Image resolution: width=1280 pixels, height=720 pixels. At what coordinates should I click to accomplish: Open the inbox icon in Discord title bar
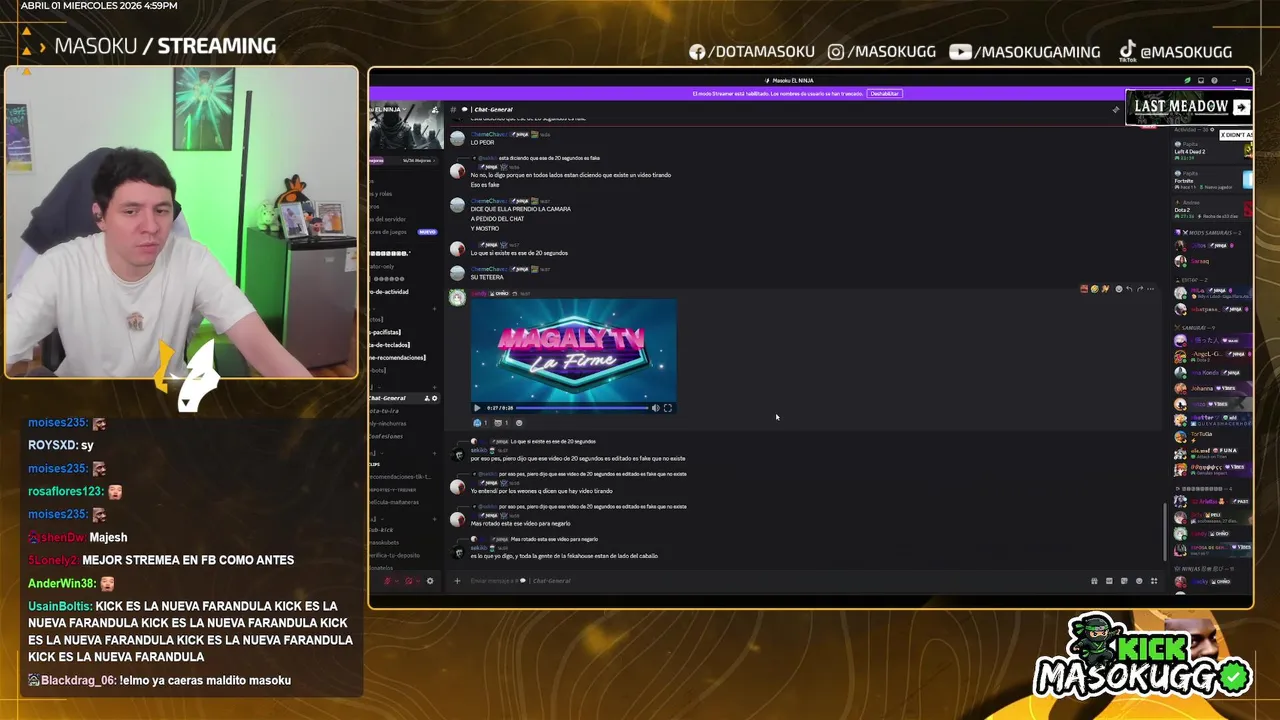coord(1201,80)
